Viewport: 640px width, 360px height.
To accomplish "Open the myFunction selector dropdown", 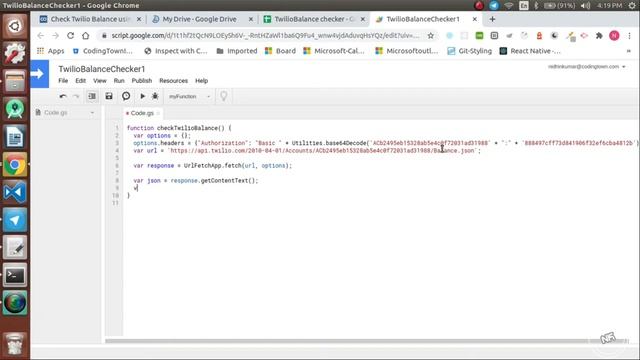I will (x=189, y=96).
